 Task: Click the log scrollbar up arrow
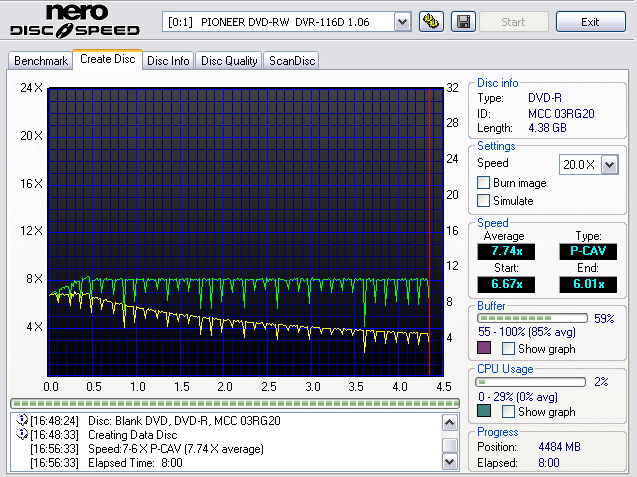coord(451,422)
